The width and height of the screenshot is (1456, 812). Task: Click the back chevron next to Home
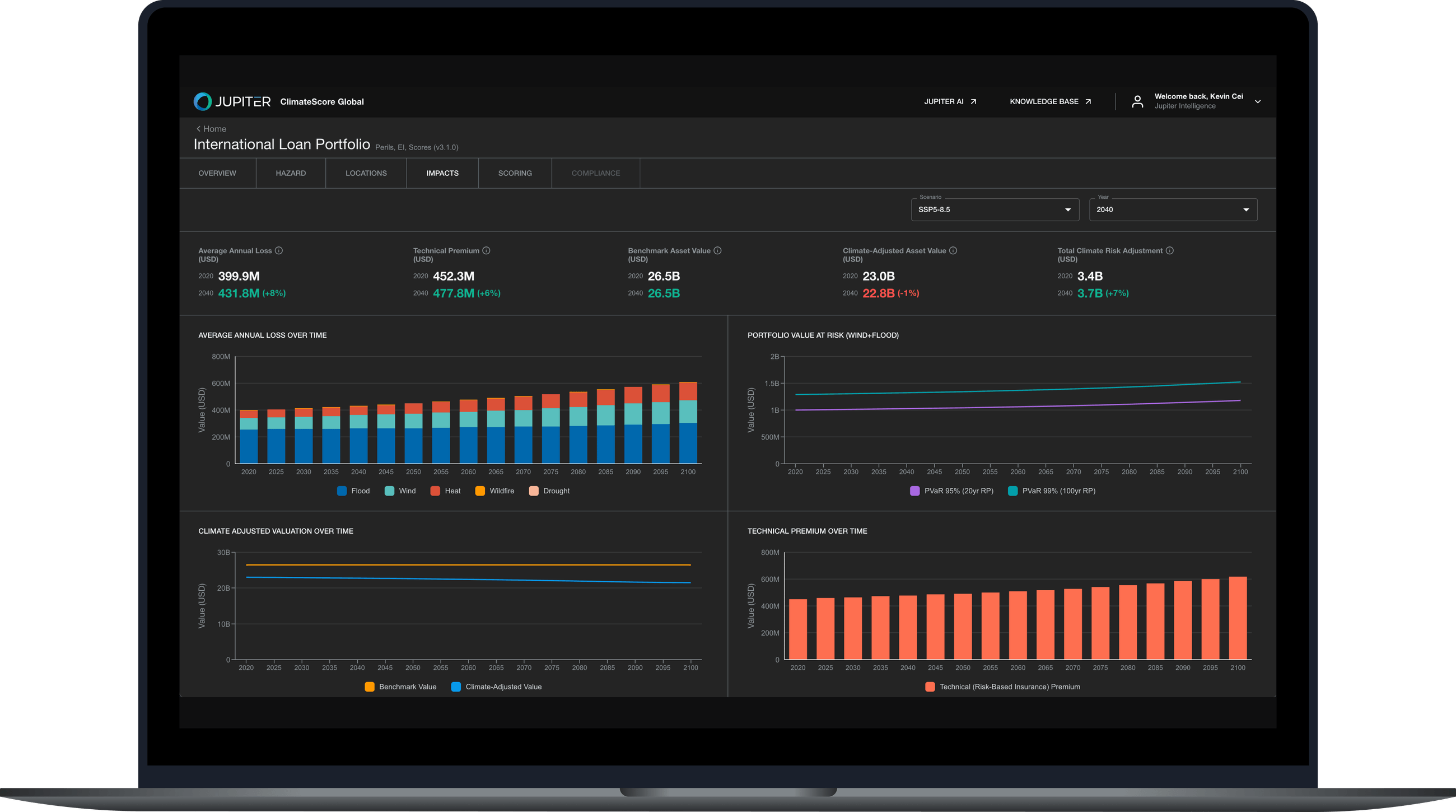(198, 129)
